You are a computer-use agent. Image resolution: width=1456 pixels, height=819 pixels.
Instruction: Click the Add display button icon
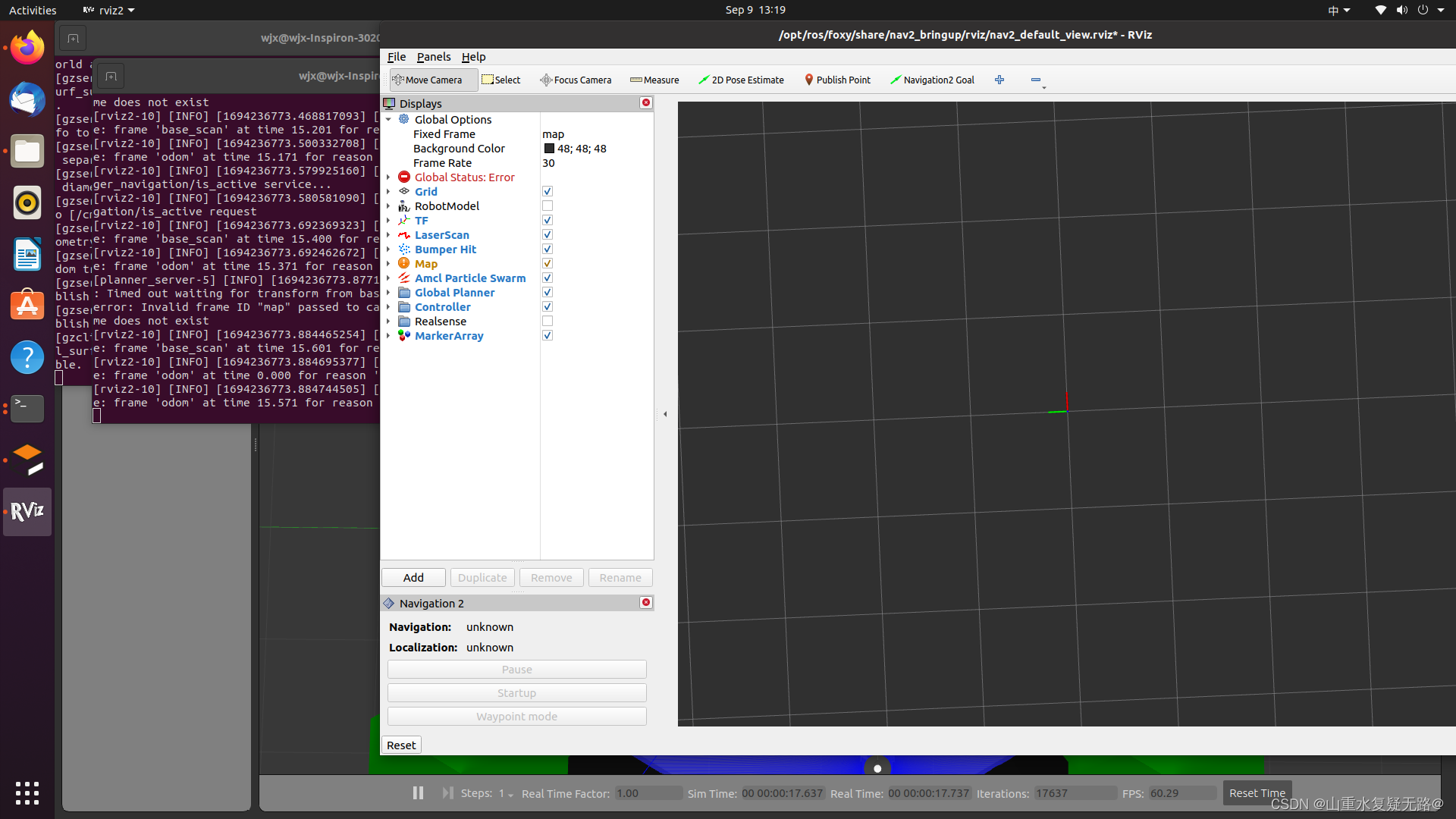[413, 577]
